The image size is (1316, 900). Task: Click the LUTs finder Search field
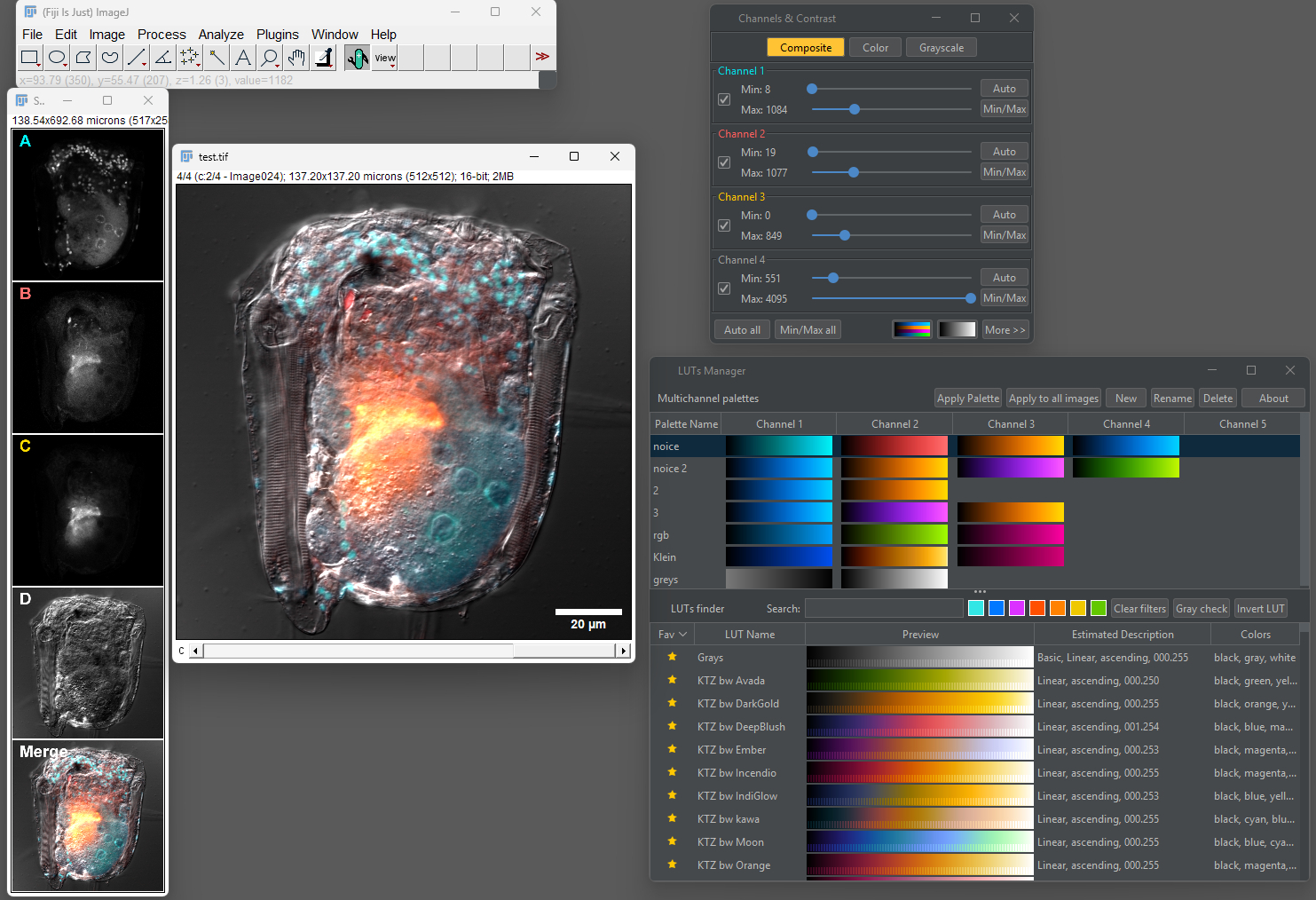tap(883, 608)
